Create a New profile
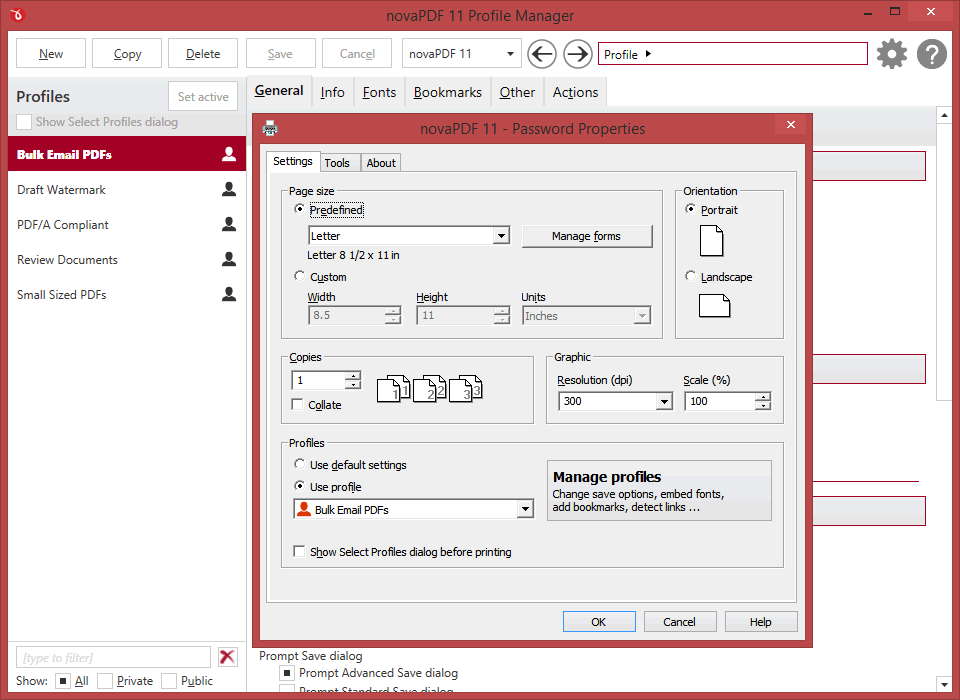960x700 pixels. click(x=51, y=54)
